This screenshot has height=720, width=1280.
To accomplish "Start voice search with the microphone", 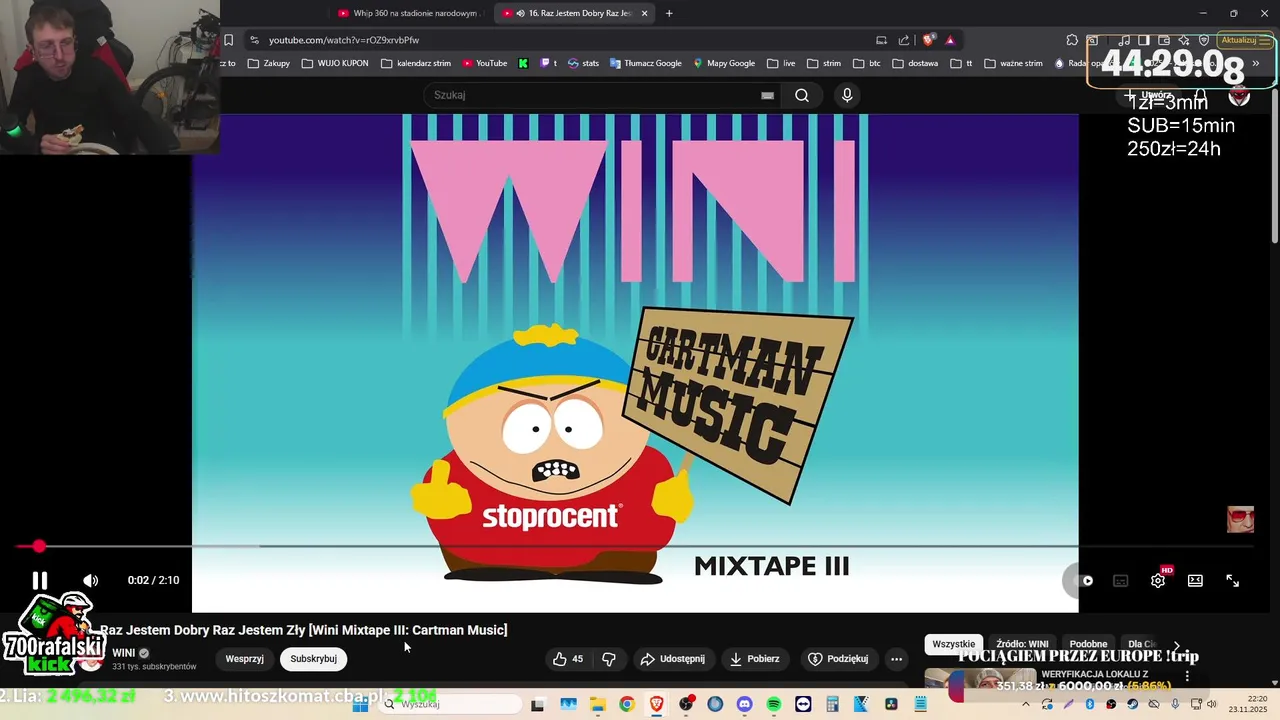I will 847,95.
